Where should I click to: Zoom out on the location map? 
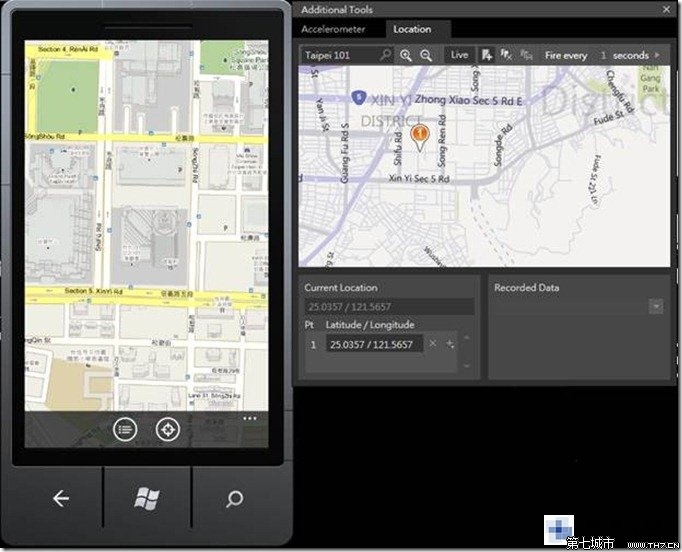pos(426,56)
